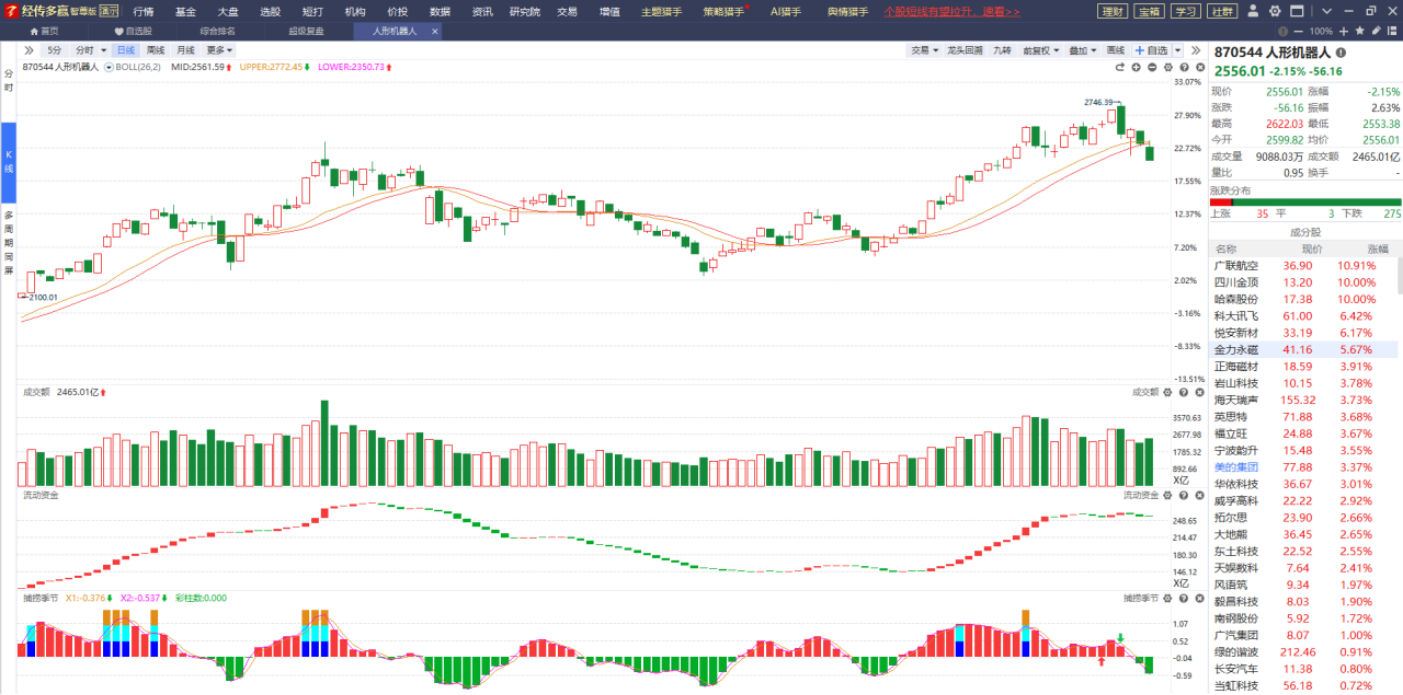This screenshot has width=1403, height=695.
Task: Switch chart period to 月线
Action: [186, 50]
